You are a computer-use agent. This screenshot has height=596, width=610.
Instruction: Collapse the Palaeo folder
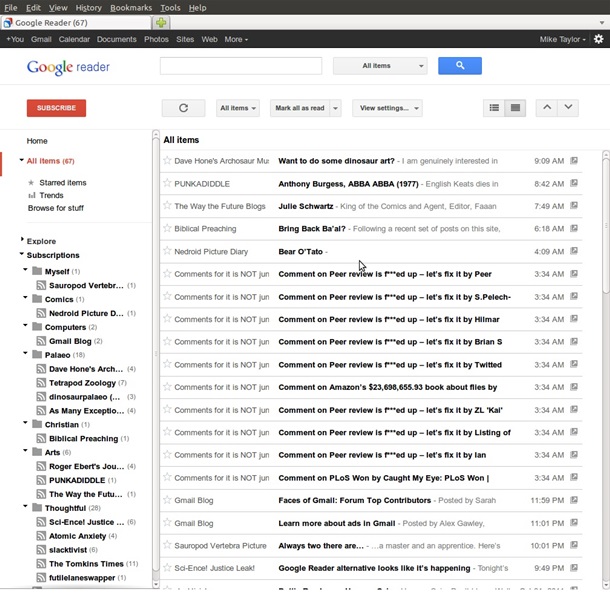(x=23, y=354)
